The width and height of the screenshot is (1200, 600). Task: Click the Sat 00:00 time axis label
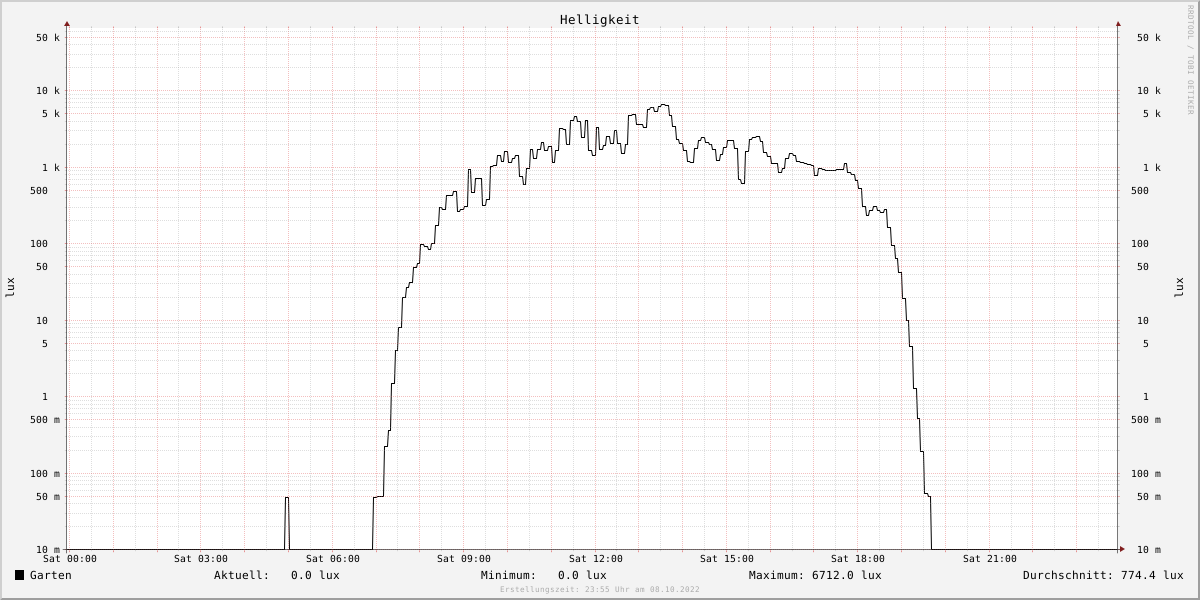coord(70,559)
